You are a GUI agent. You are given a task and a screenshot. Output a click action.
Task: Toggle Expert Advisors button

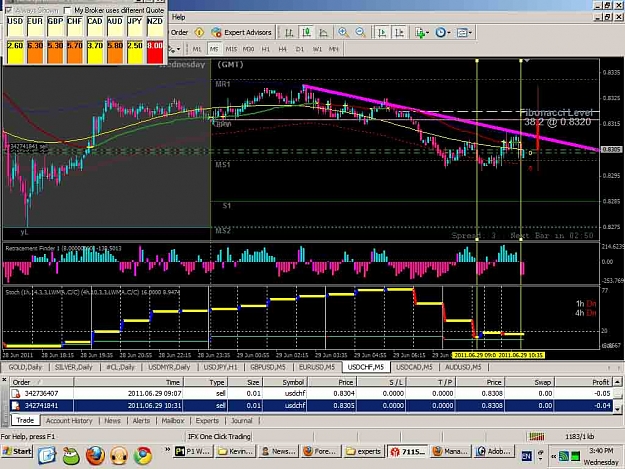click(242, 33)
